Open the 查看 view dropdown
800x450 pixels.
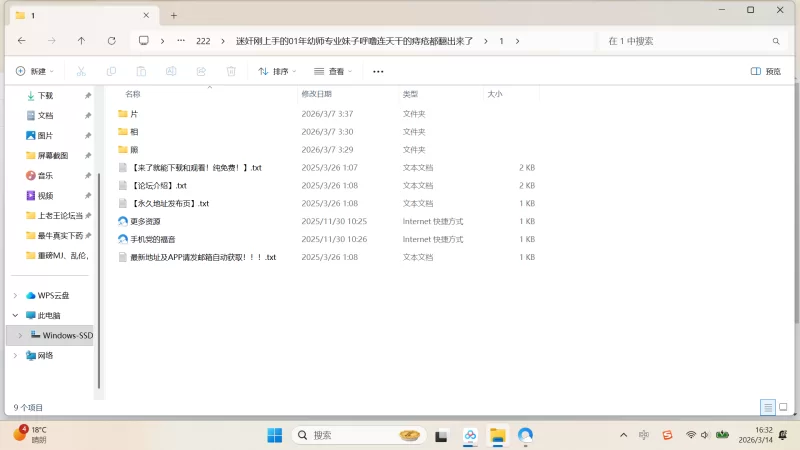coord(333,71)
